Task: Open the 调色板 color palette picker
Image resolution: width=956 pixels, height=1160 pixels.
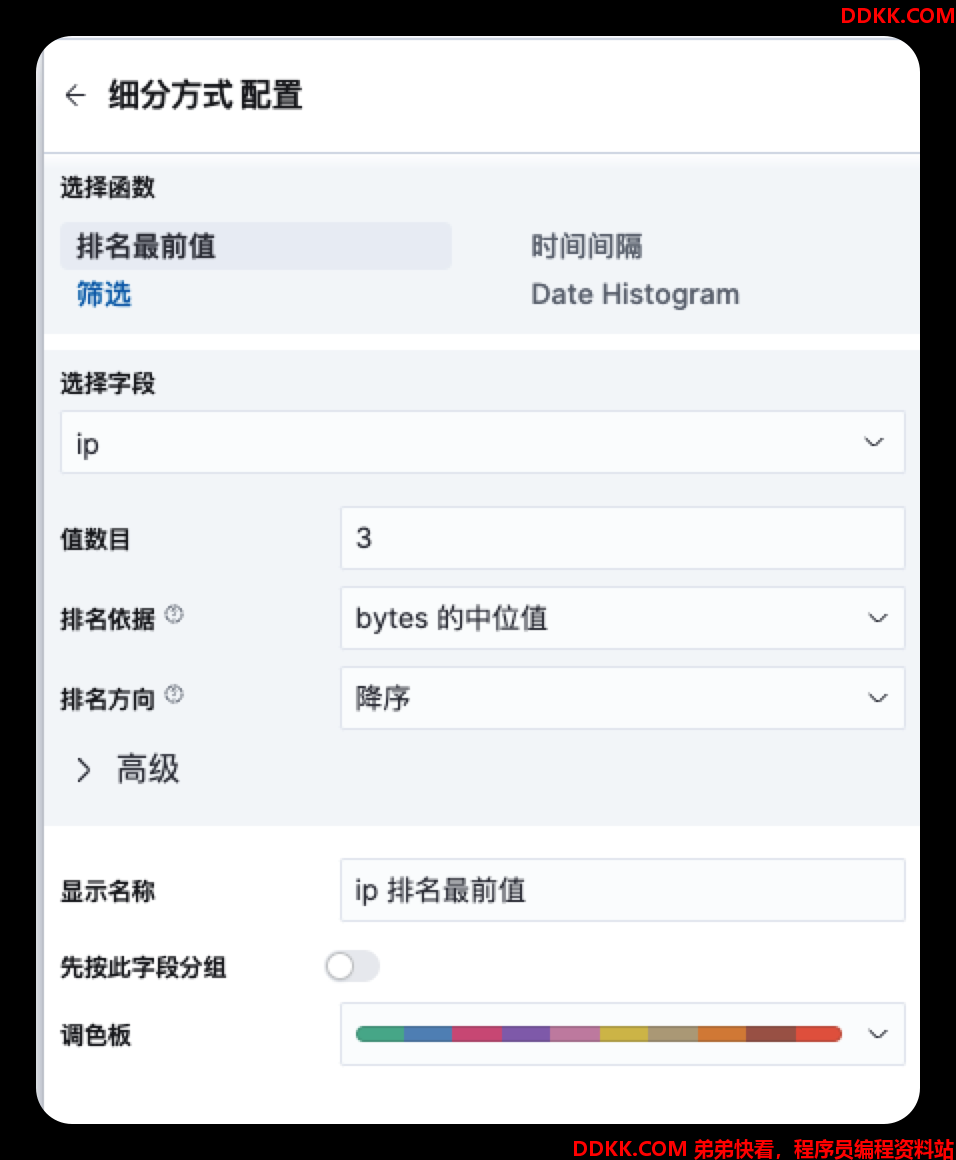Action: tap(622, 1034)
